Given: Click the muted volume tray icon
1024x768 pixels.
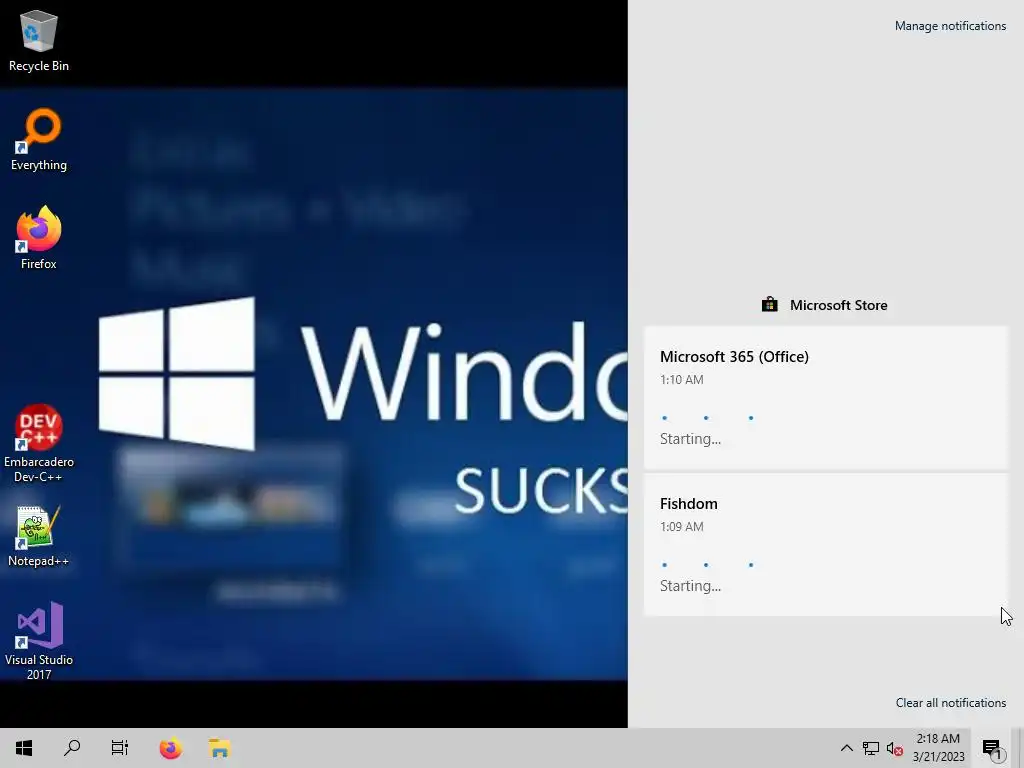Looking at the screenshot, I should point(895,749).
